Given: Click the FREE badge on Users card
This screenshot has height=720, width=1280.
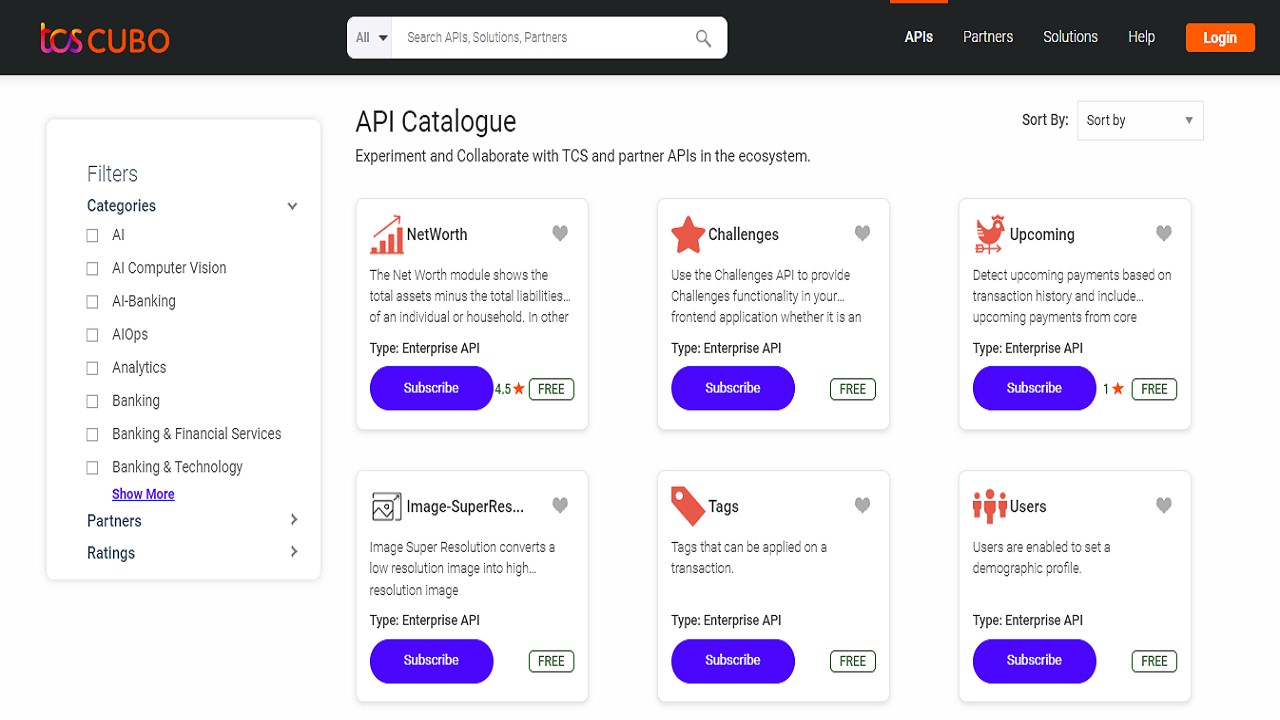Looking at the screenshot, I should click(1154, 661).
